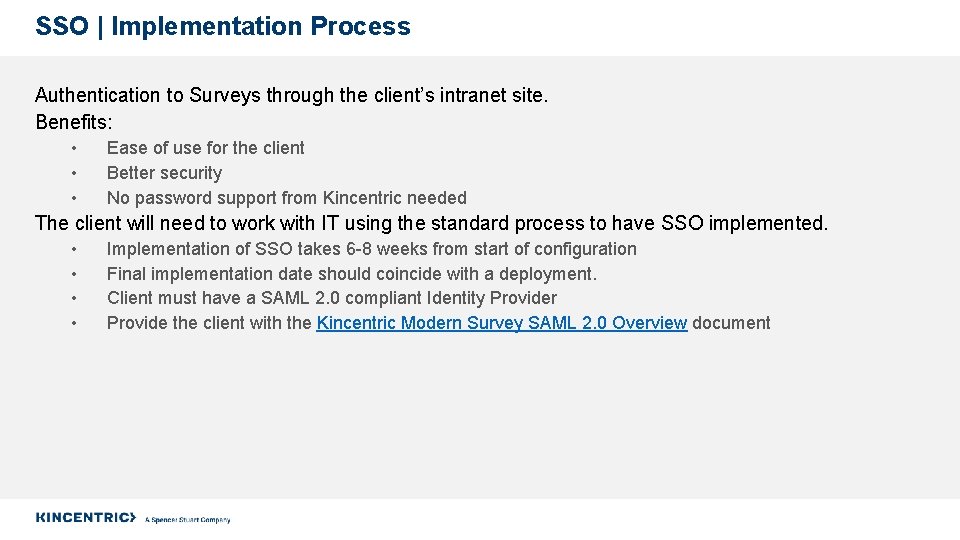Select "No password support from Kincentric needed" text
Screen dimensions: 960x540
pyautogui.click(x=286, y=198)
